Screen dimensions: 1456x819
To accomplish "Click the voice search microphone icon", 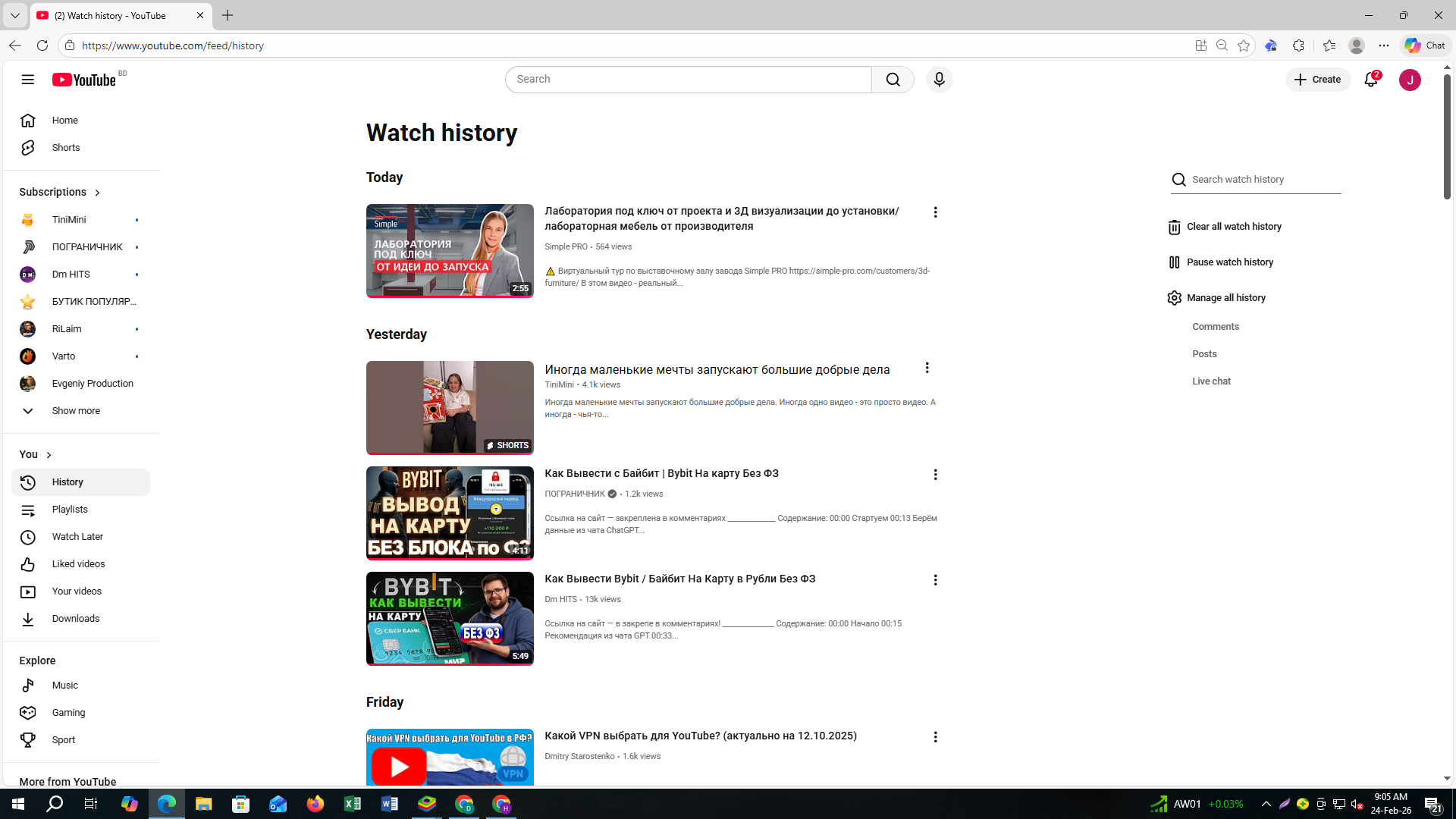I will tap(939, 80).
